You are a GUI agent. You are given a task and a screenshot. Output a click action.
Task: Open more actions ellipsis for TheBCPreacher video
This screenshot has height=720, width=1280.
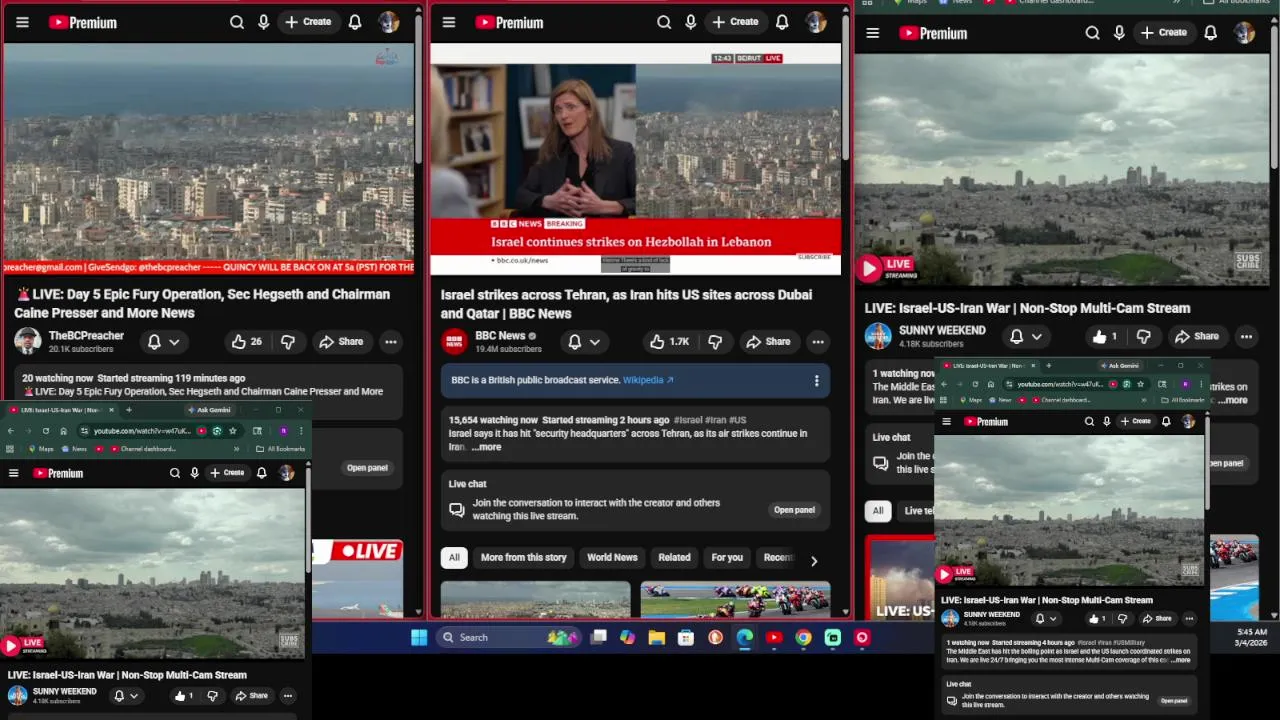[x=391, y=342]
